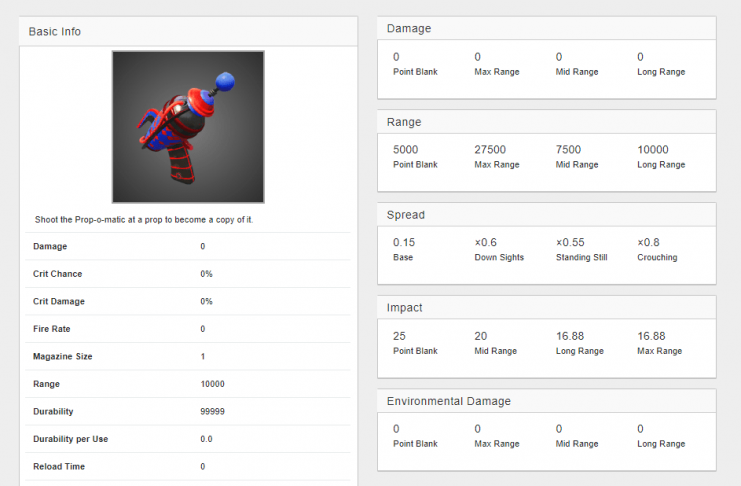
Task: Click the Magazine Size value 1
Action: tap(203, 356)
